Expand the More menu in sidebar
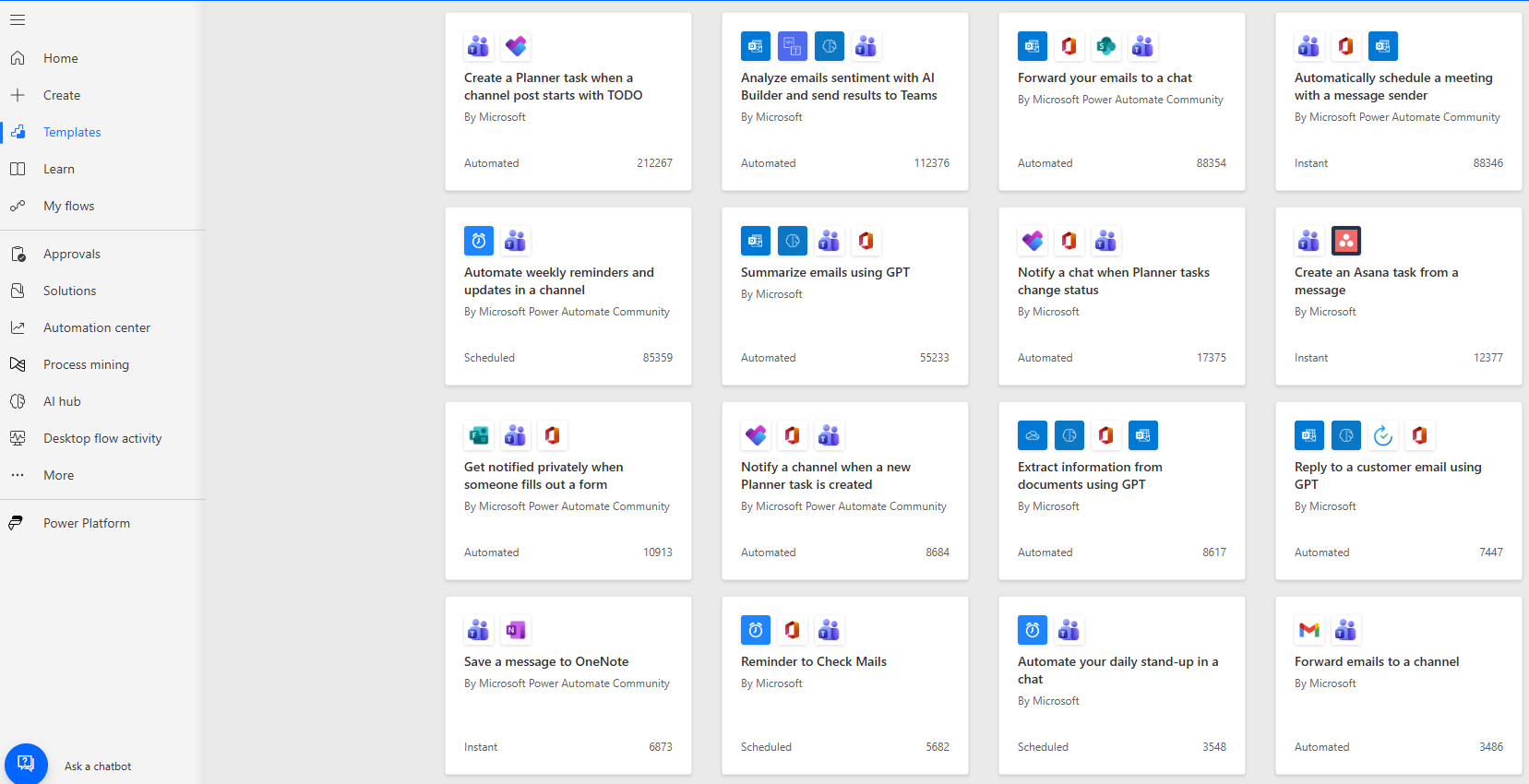1529x784 pixels. pyautogui.click(x=58, y=475)
